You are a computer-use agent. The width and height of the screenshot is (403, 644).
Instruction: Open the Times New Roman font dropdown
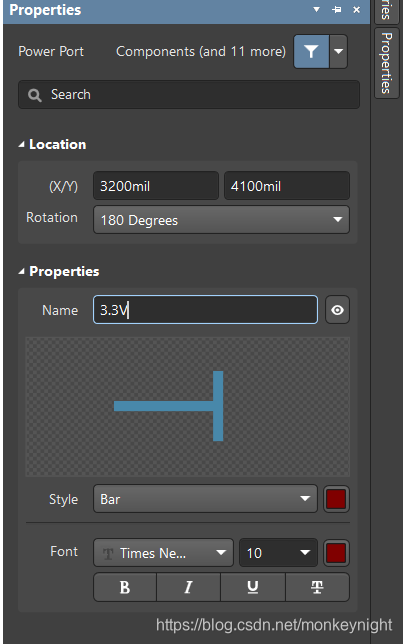coord(164,553)
